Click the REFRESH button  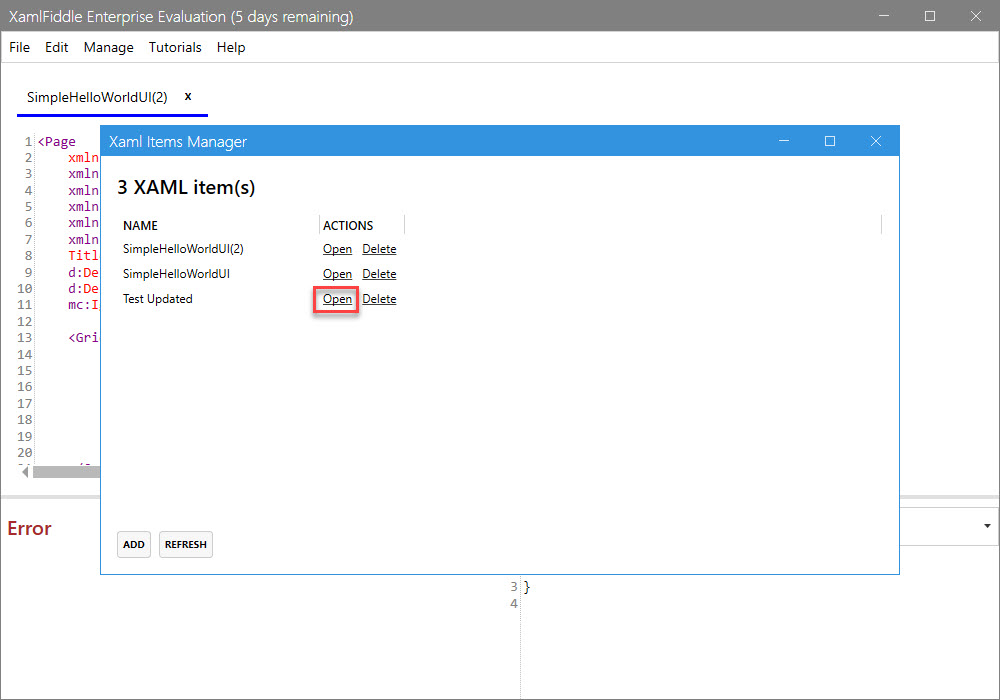[x=186, y=544]
